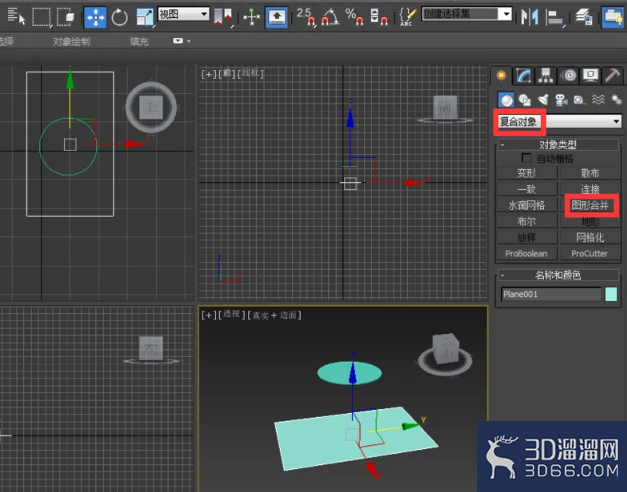Click the 网格化 button
This screenshot has height=492, width=627.
tap(590, 238)
